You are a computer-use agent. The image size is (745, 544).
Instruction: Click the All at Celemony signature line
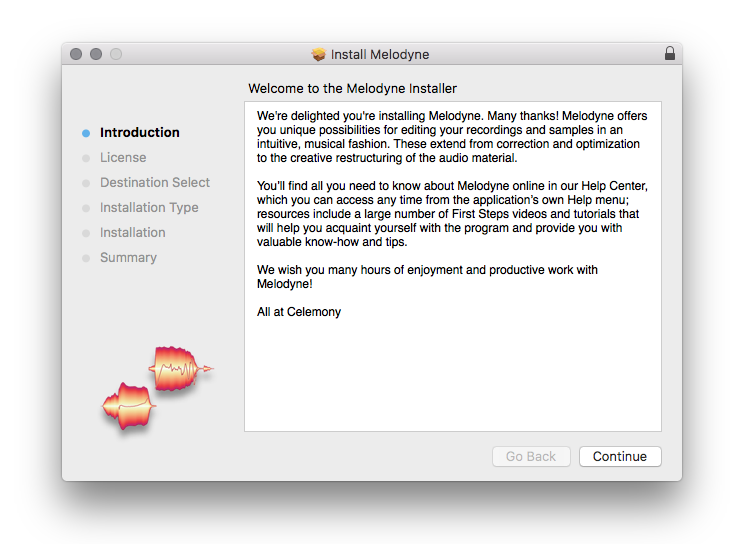pyautogui.click(x=299, y=312)
